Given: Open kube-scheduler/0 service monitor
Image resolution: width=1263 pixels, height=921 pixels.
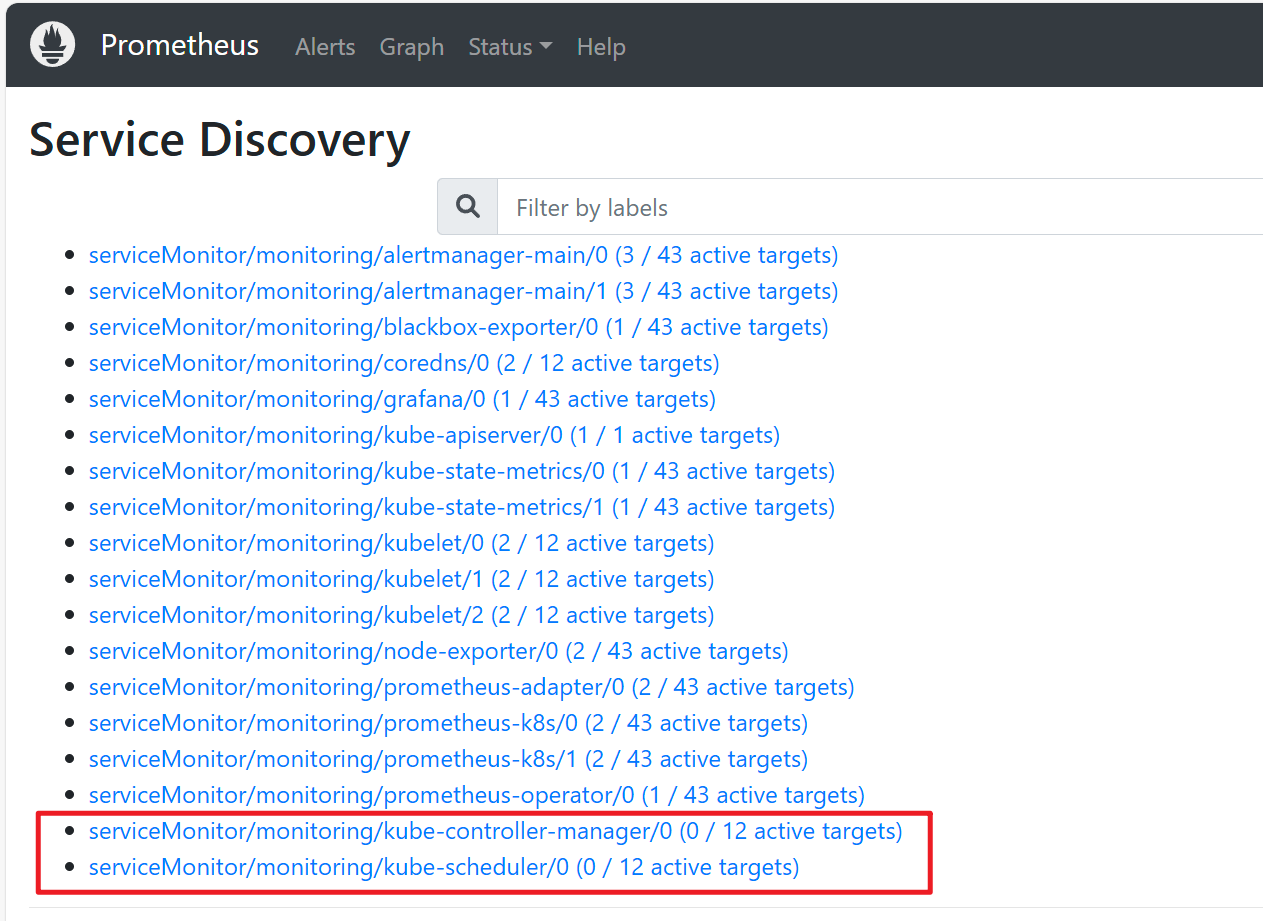Looking at the screenshot, I should 444,867.
